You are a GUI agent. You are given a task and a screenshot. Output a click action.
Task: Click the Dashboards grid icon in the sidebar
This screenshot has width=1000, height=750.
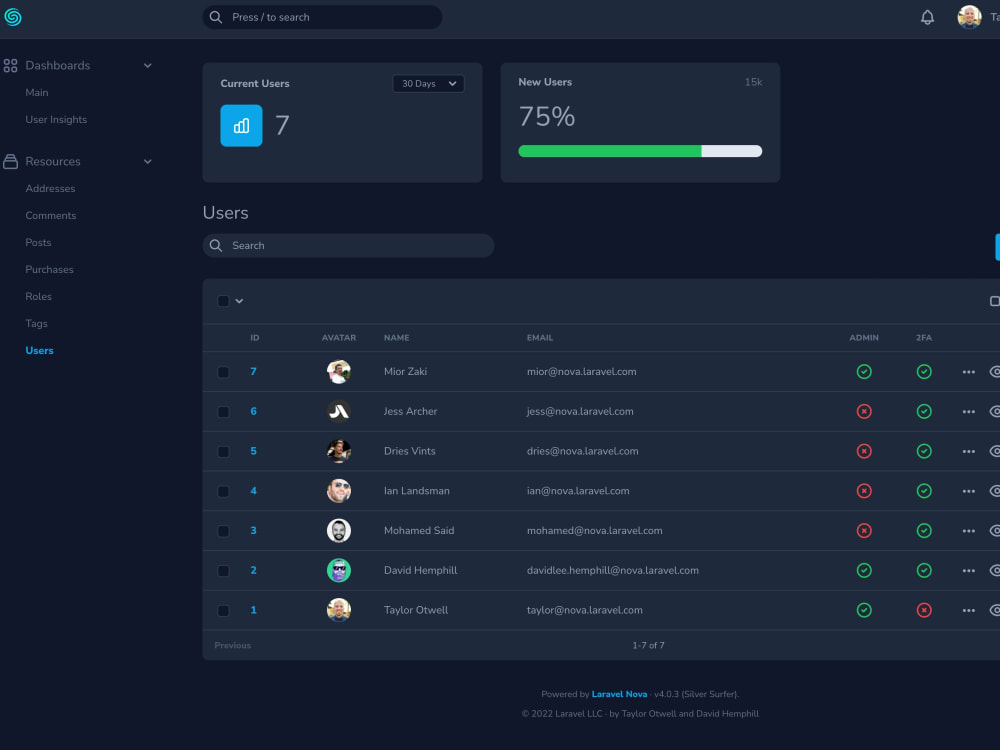point(10,65)
